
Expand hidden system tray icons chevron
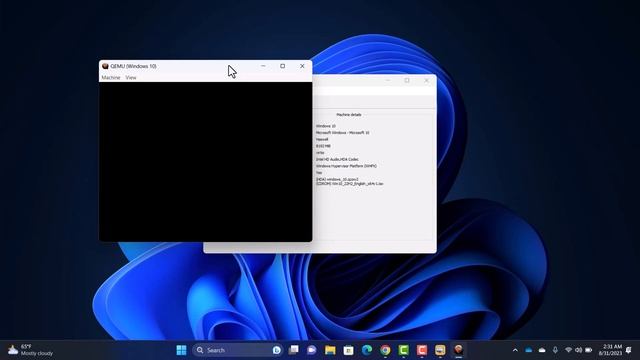pos(515,350)
